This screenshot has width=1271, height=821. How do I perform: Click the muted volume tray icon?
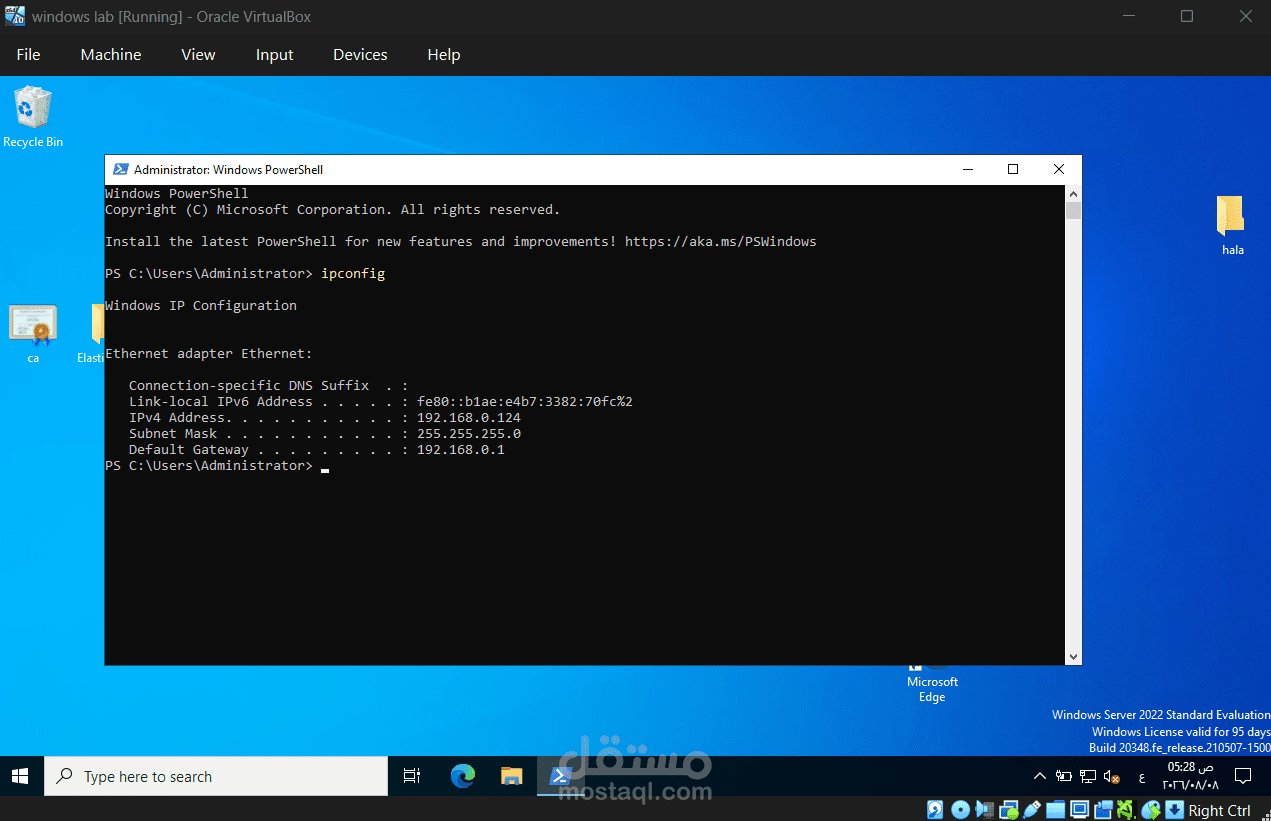[x=1112, y=776]
